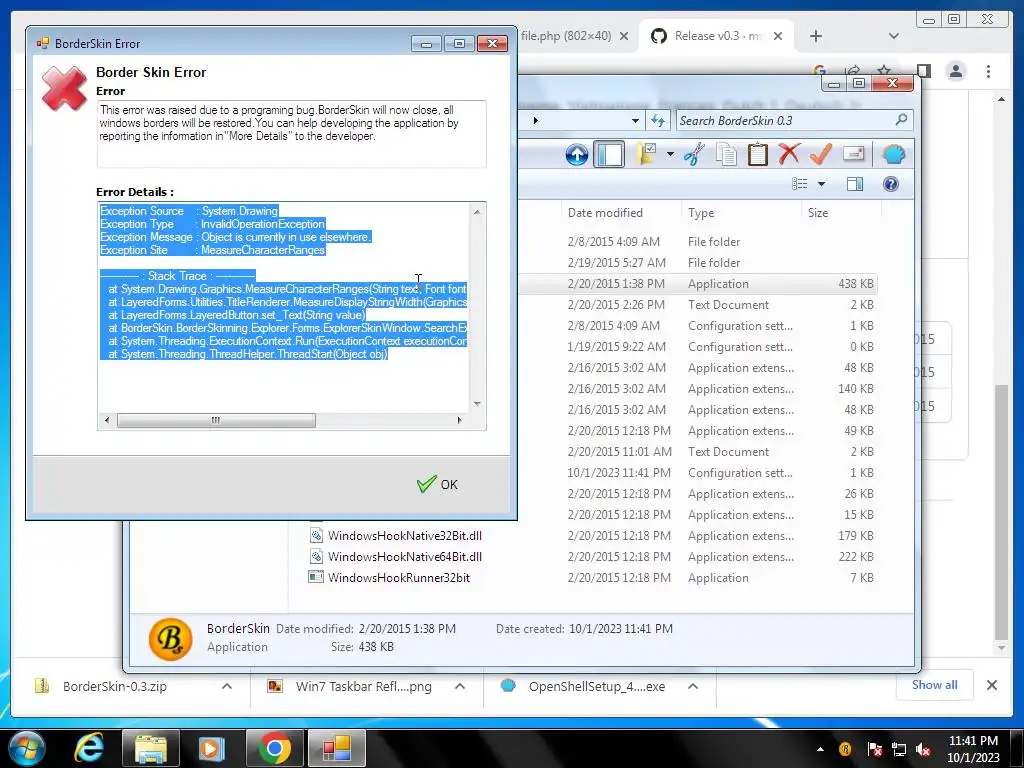1024x768 pixels.
Task: Open a new Chrome tab with plus button
Action: (x=816, y=37)
